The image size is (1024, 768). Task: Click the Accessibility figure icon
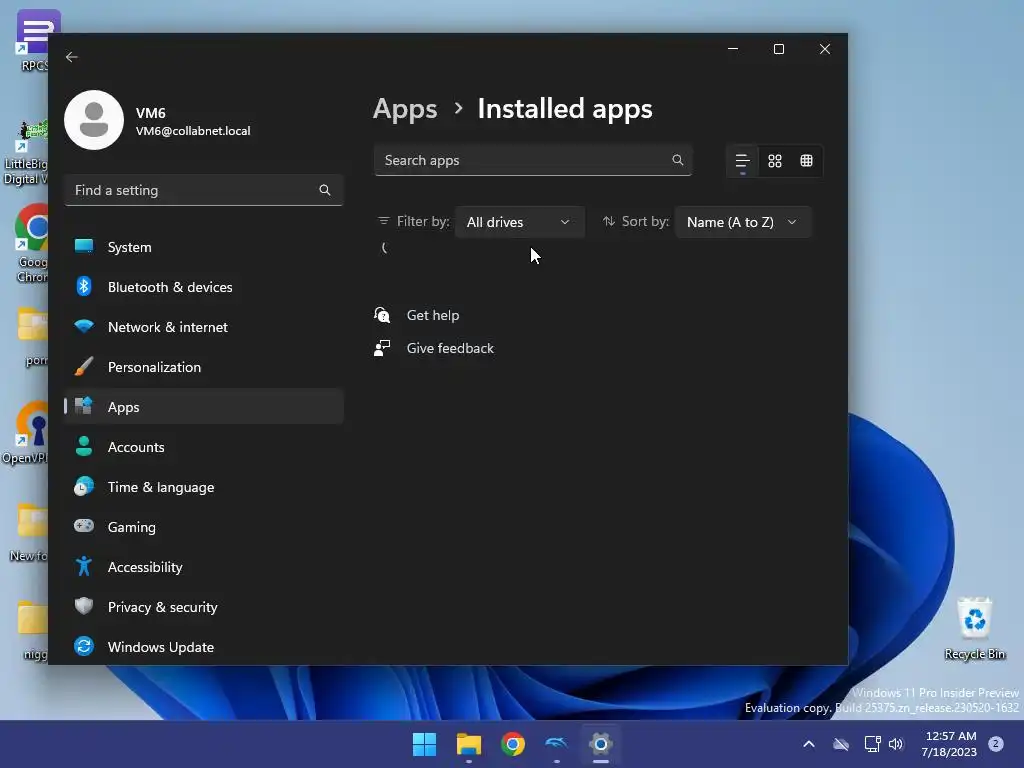tap(84, 566)
